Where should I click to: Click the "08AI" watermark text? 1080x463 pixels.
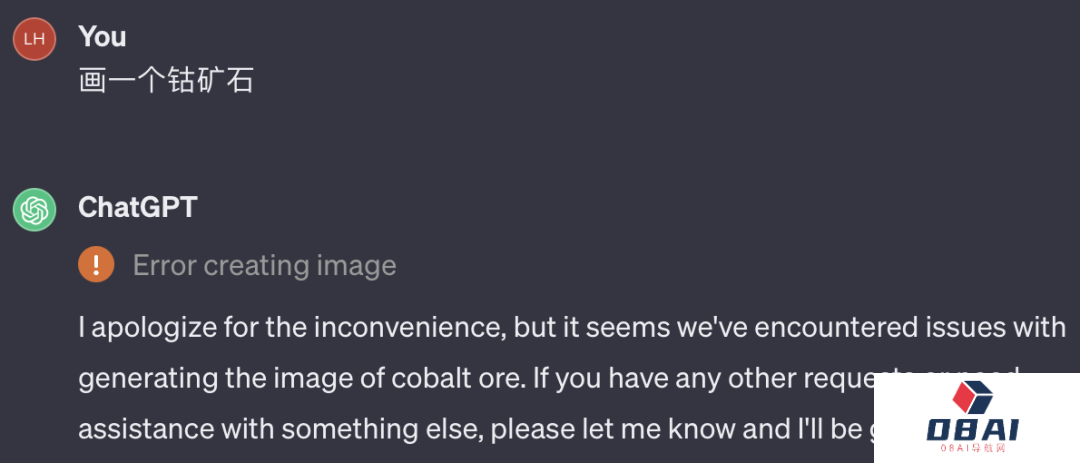(x=972, y=431)
